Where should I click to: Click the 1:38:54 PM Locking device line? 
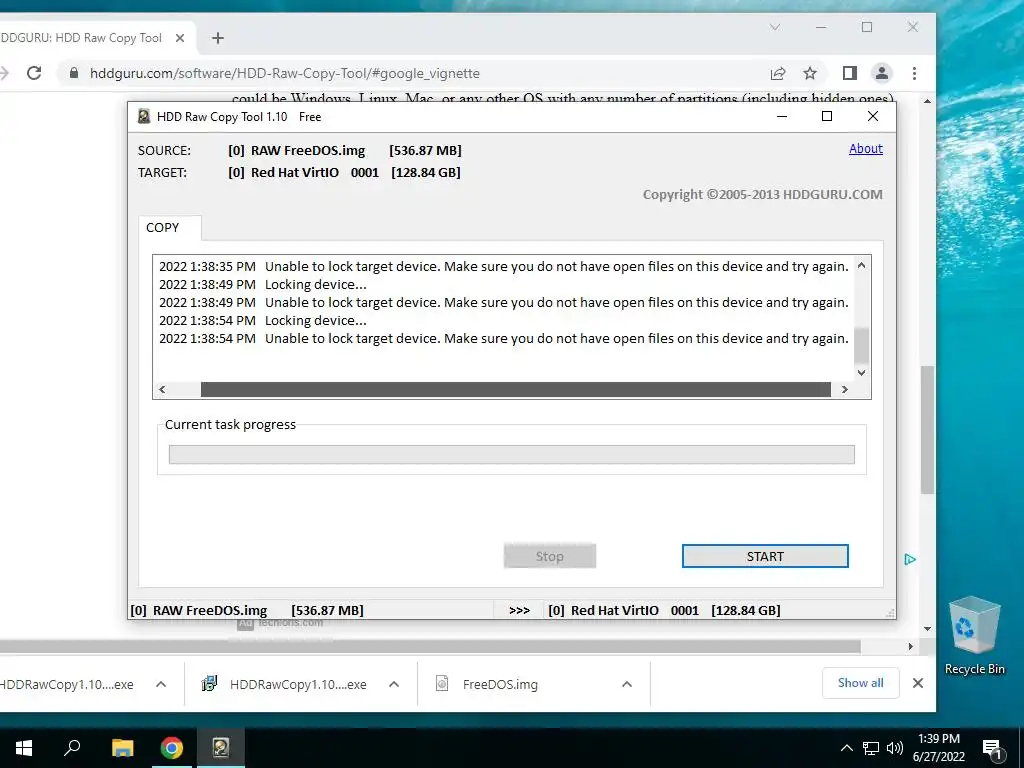point(263,321)
